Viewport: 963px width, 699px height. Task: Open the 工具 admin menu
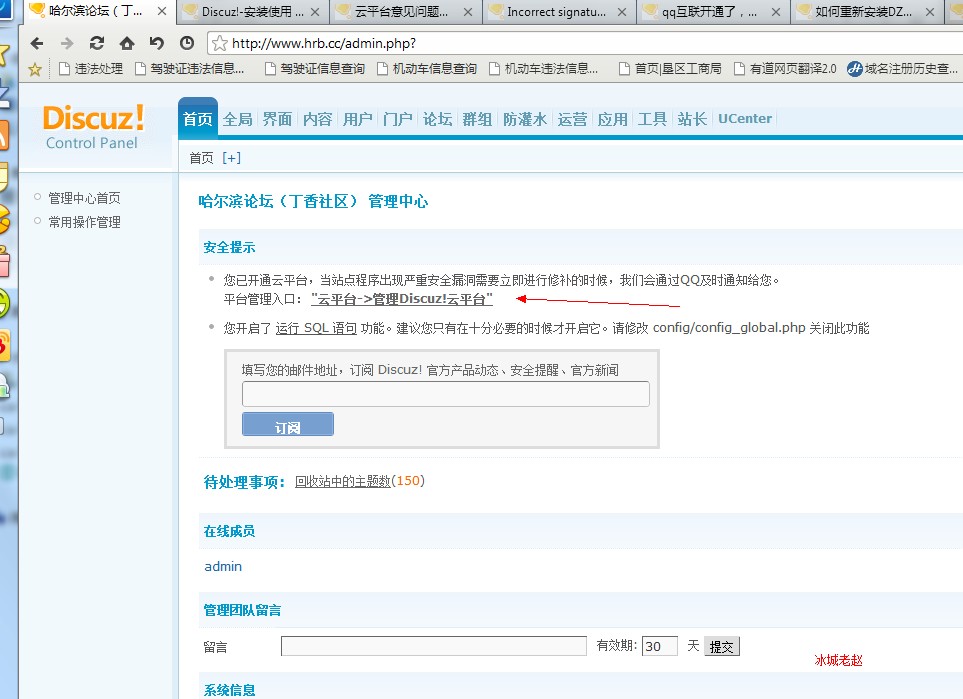point(652,119)
